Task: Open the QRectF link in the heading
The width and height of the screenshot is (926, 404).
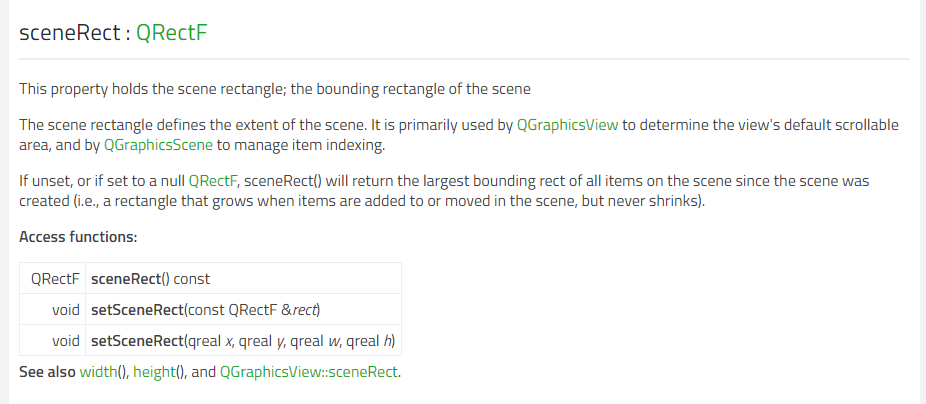Action: tap(172, 32)
